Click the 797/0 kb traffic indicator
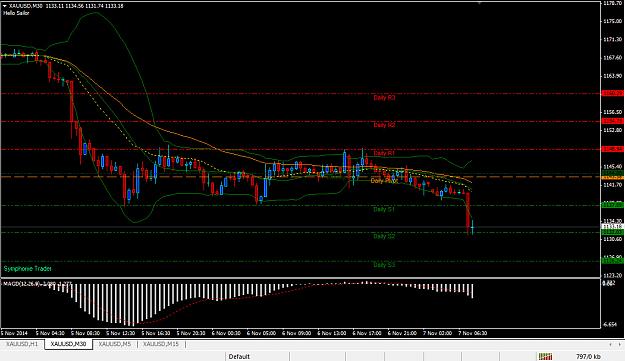Image resolution: width=625 pixels, height=361 pixels. click(x=588, y=356)
